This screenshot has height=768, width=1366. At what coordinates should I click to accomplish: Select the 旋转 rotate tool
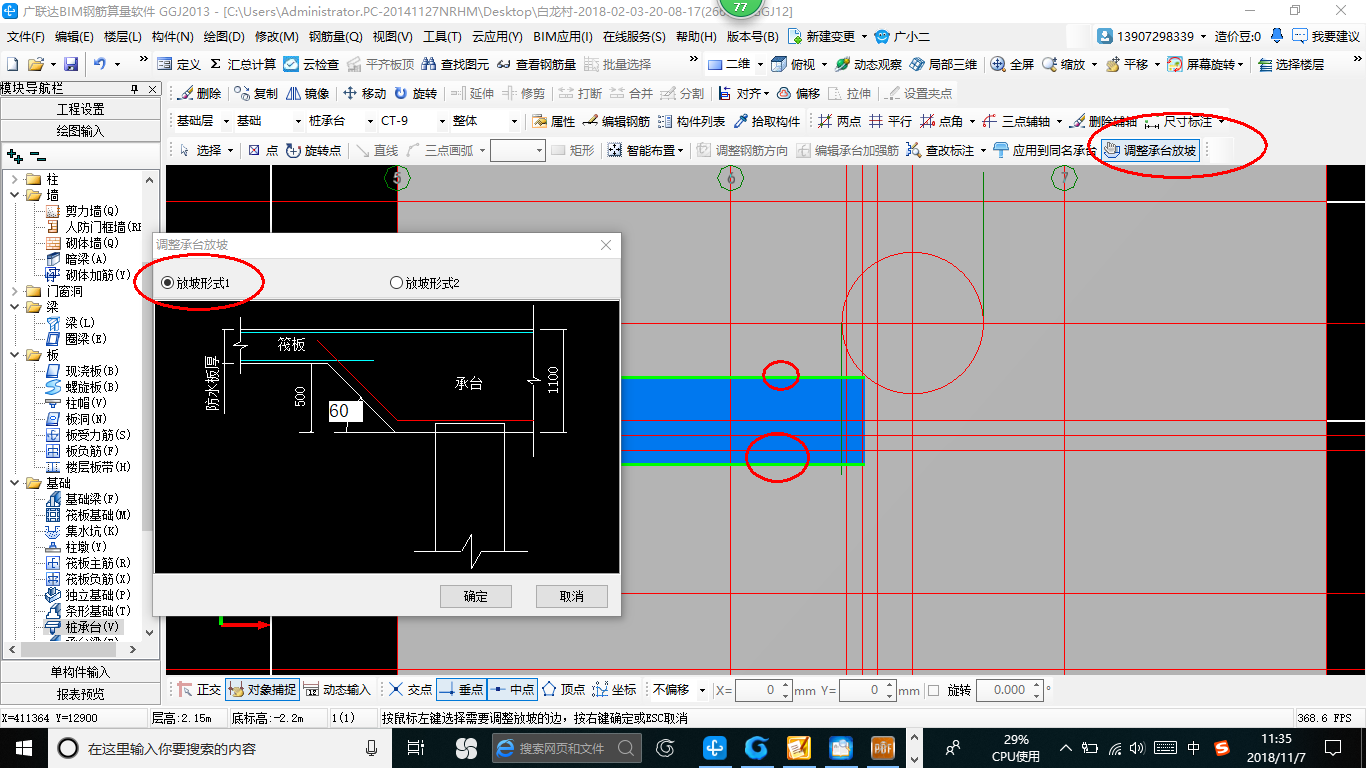tap(415, 93)
